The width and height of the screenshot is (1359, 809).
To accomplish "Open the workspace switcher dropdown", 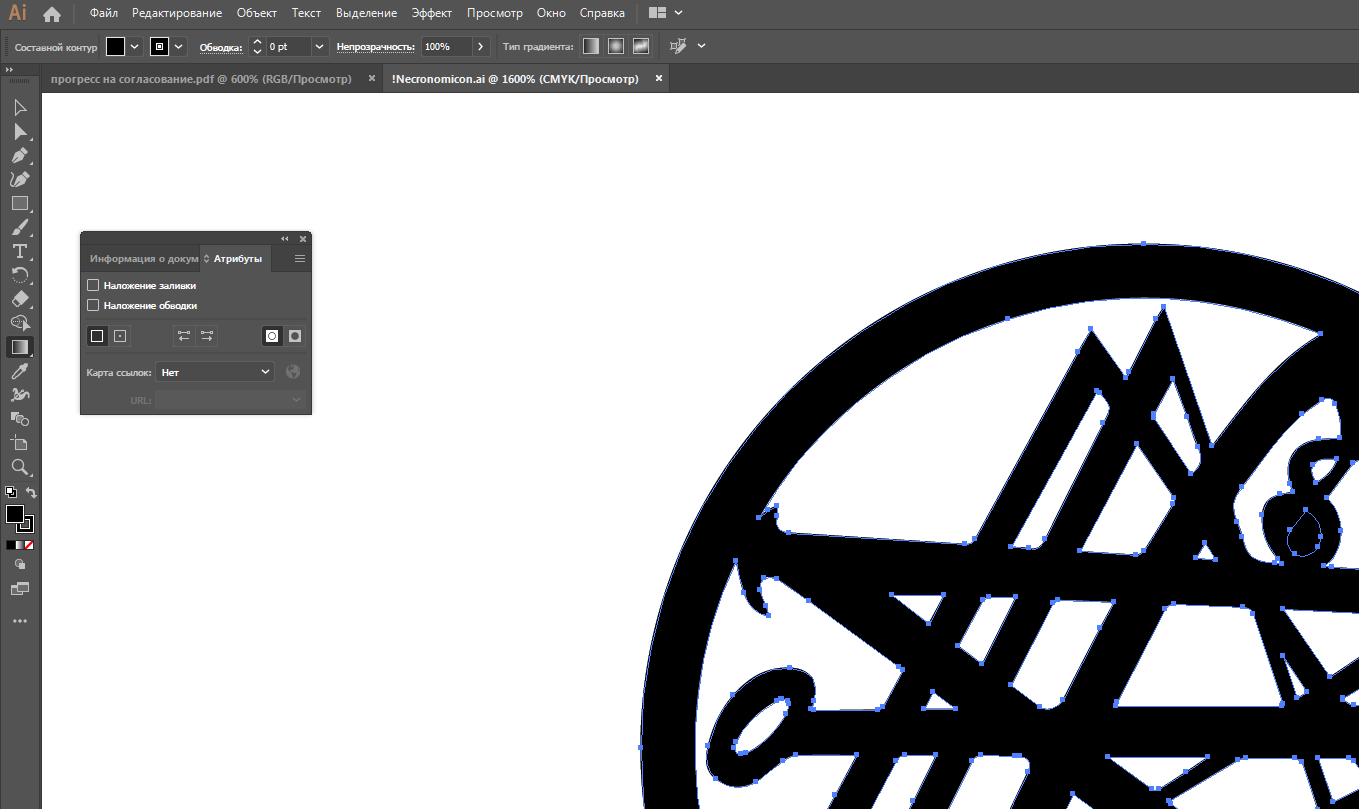I will [666, 13].
